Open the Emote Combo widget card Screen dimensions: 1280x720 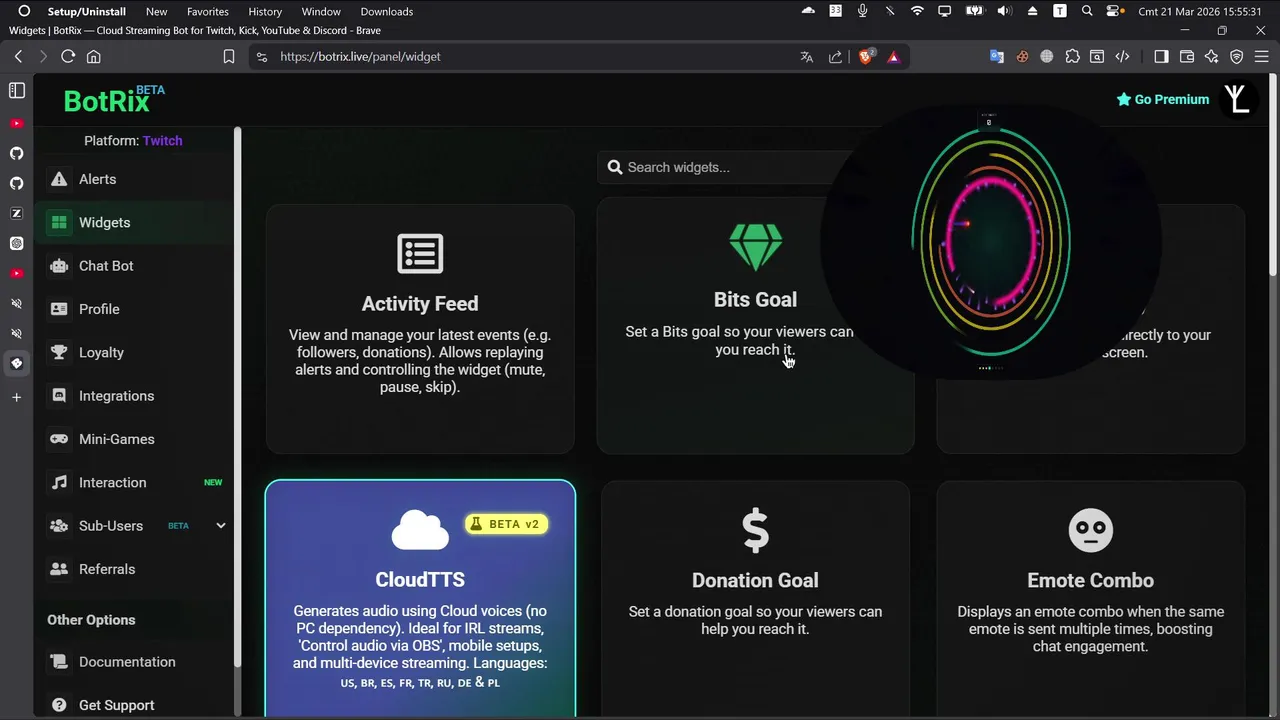pos(1090,598)
